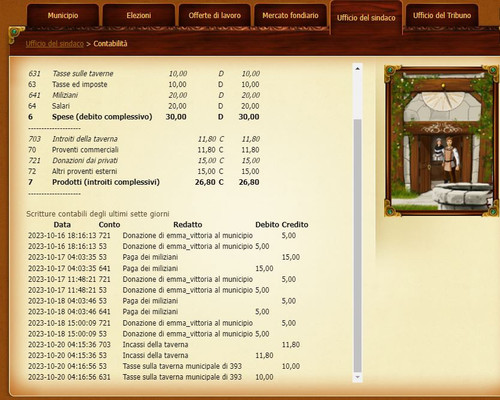Click Incassi della taverna for account 53
Screen dimensions: 500x400
pyautogui.click(x=155, y=355)
